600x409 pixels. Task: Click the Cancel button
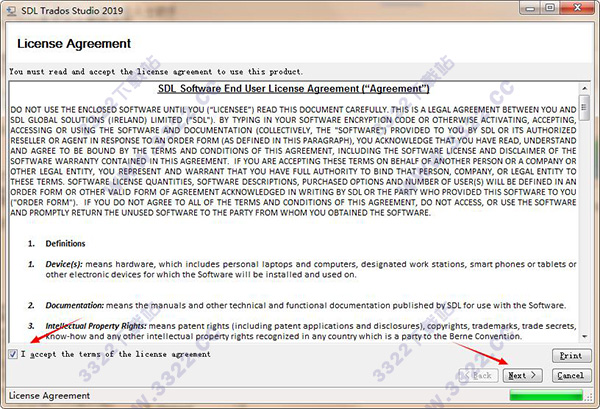point(571,376)
